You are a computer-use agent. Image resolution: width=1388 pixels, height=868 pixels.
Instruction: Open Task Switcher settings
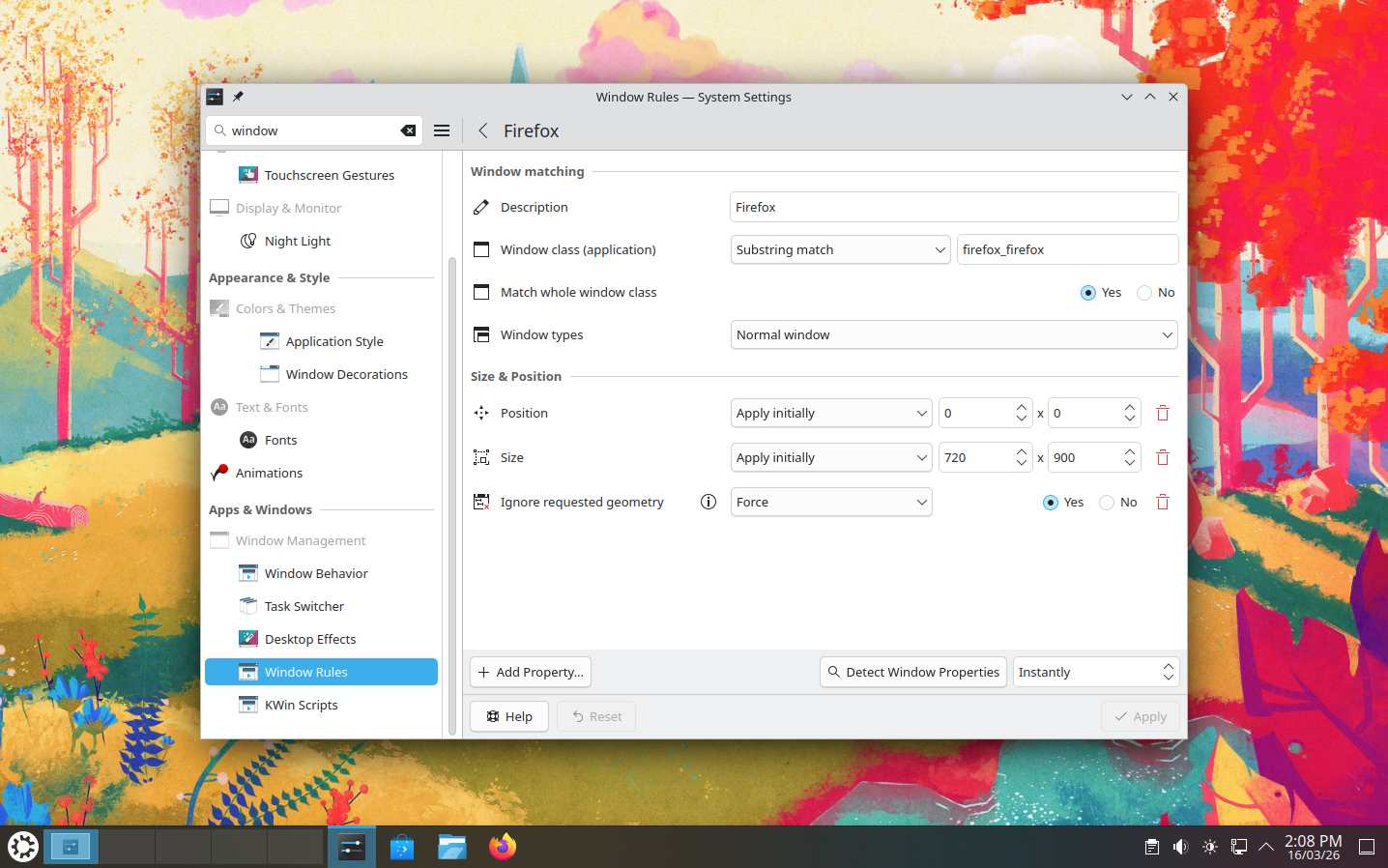321,606
